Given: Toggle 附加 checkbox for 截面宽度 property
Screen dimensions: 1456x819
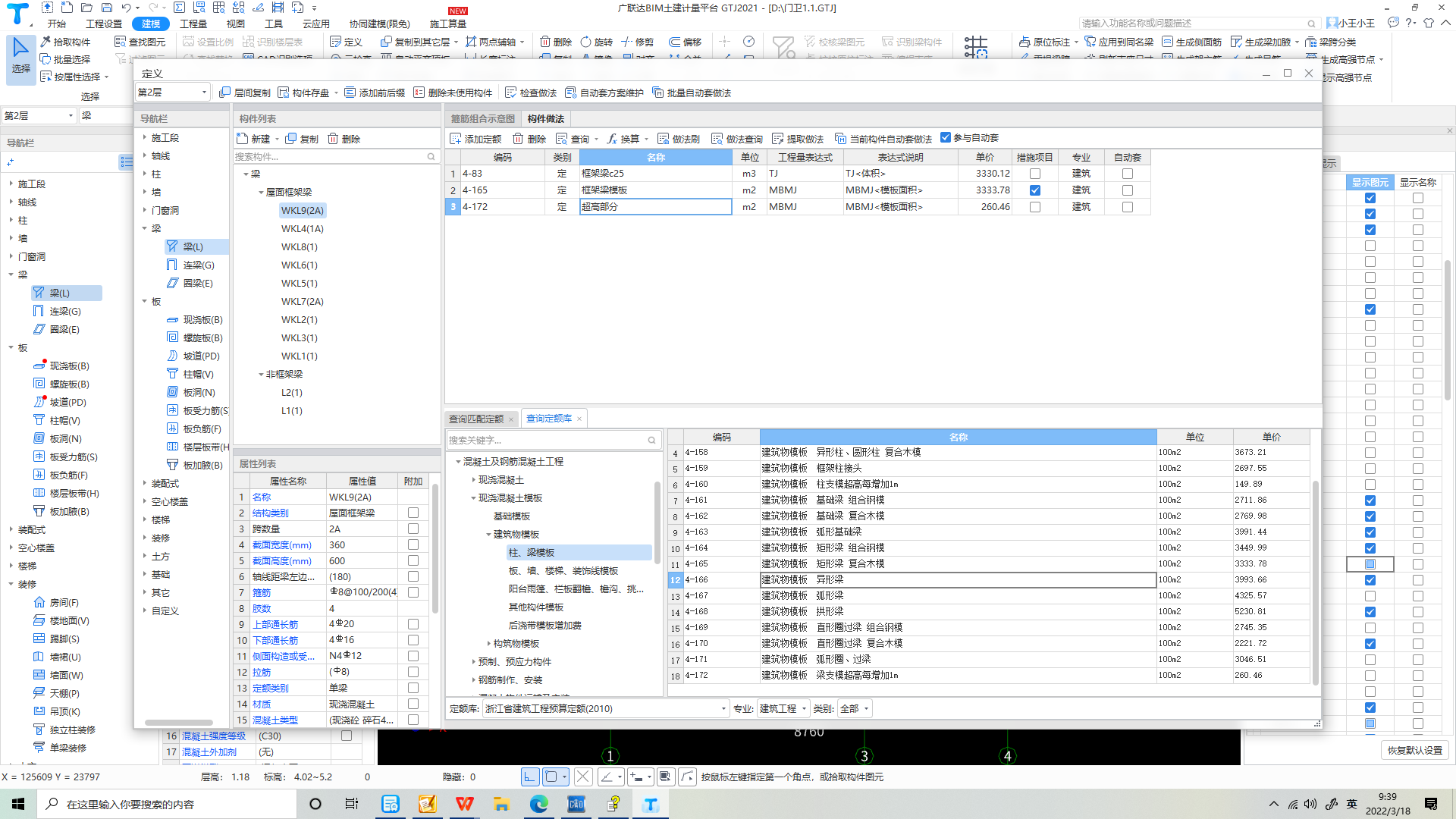Looking at the screenshot, I should tap(413, 544).
